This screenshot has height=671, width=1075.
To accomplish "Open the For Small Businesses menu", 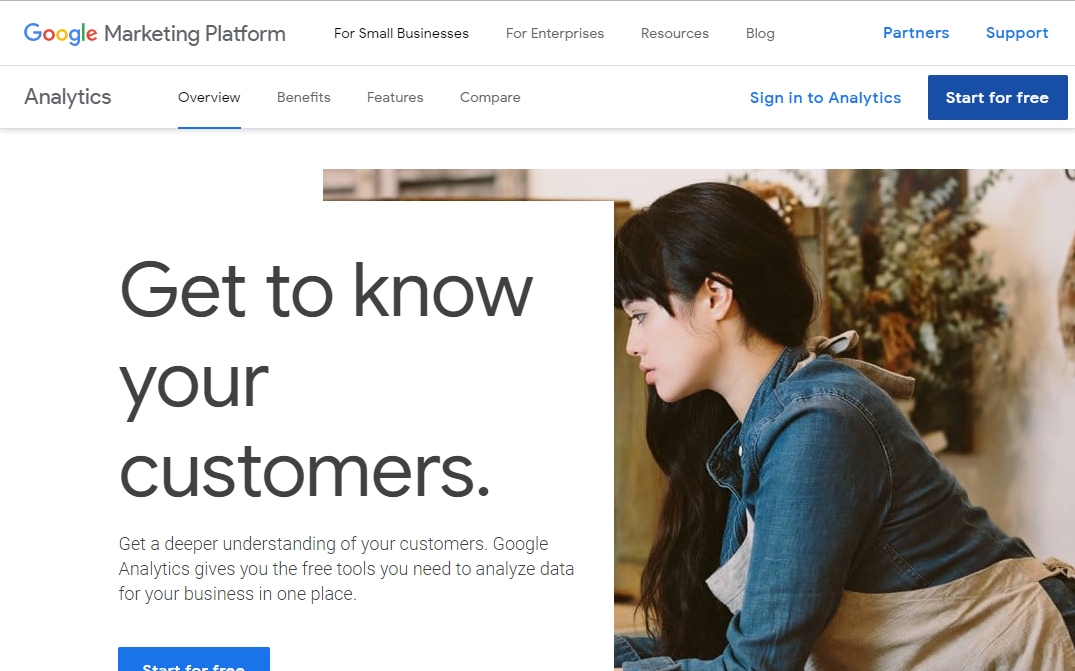I will coord(401,33).
